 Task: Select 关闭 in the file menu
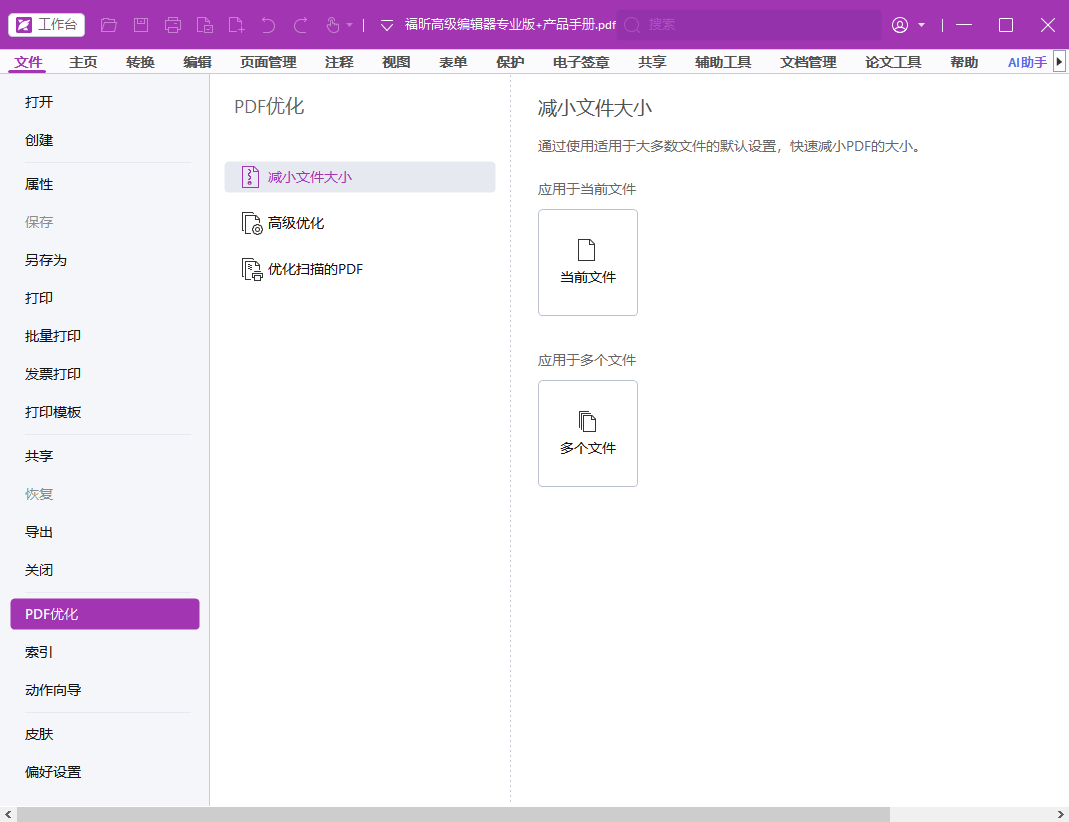click(39, 570)
